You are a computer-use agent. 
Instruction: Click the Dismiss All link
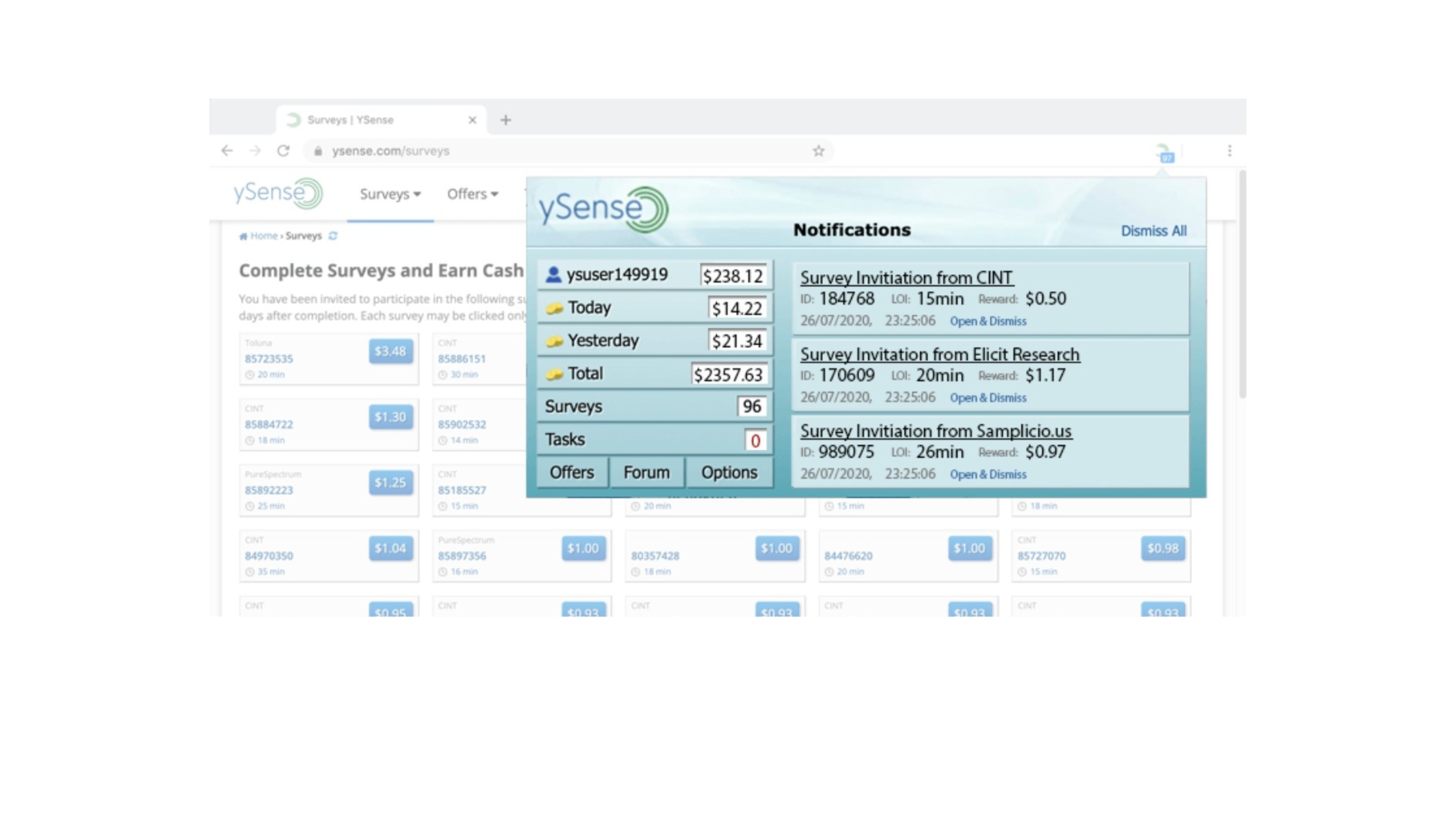point(1153,231)
